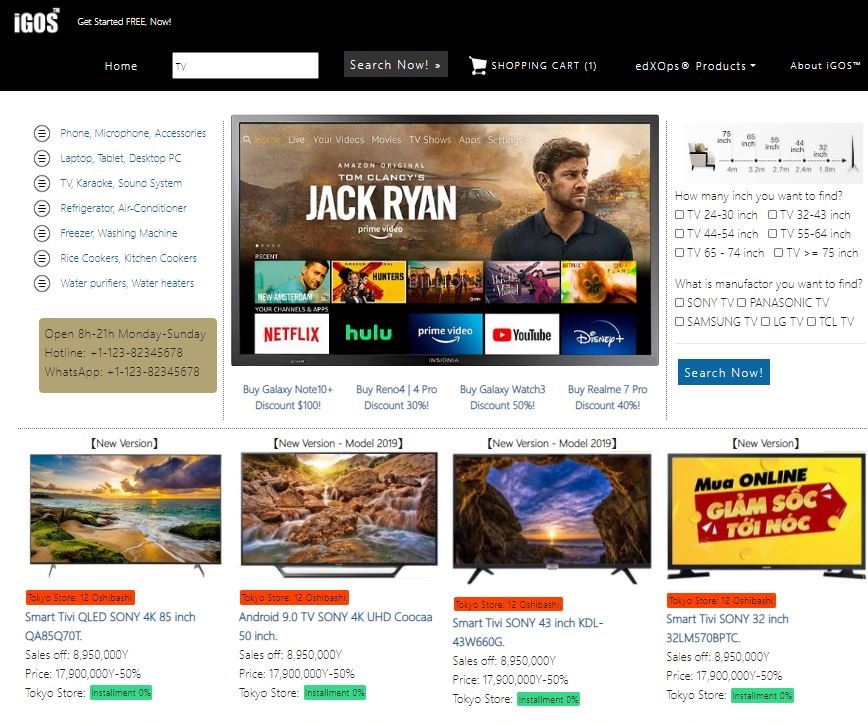
Task: Open YouTube tile in the TV banner
Action: tap(522, 334)
